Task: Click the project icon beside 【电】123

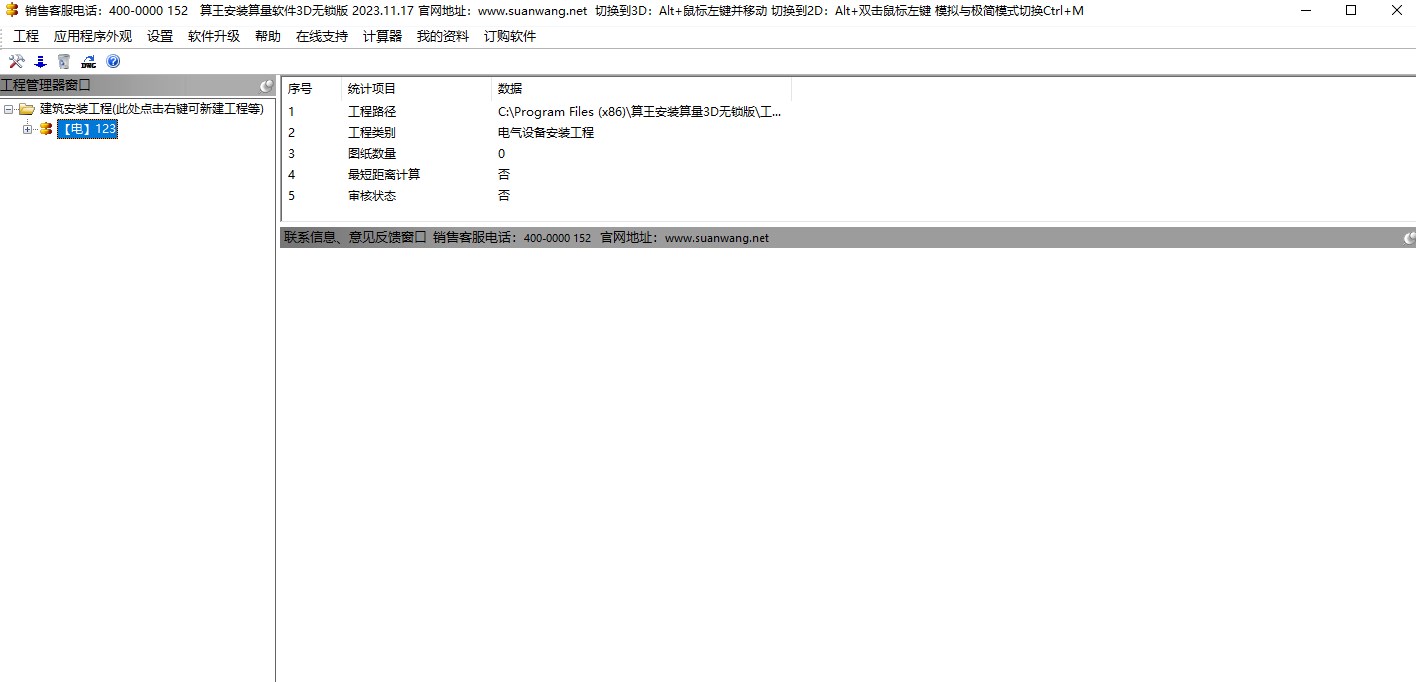Action: click(44, 128)
